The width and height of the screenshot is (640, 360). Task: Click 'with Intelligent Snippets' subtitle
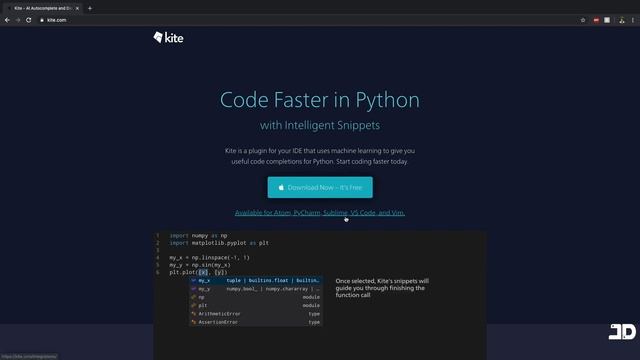[320, 125]
